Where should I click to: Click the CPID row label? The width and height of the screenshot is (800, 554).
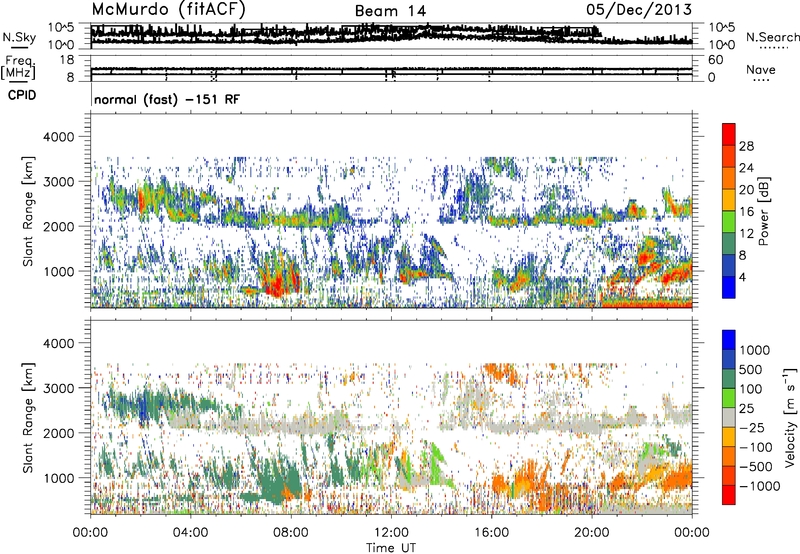pos(22,95)
